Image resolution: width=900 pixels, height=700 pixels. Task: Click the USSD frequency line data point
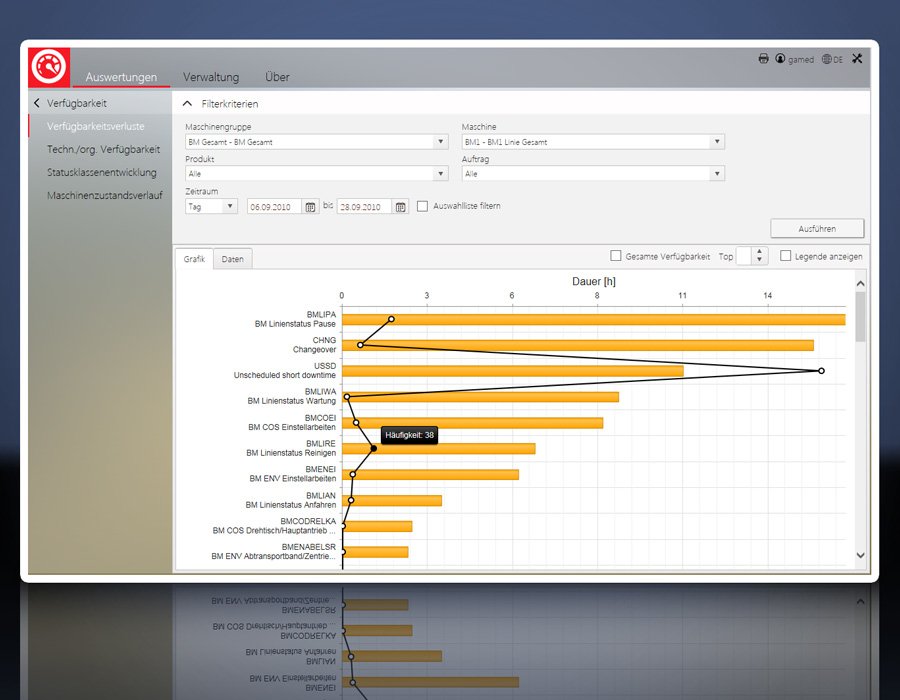click(821, 371)
